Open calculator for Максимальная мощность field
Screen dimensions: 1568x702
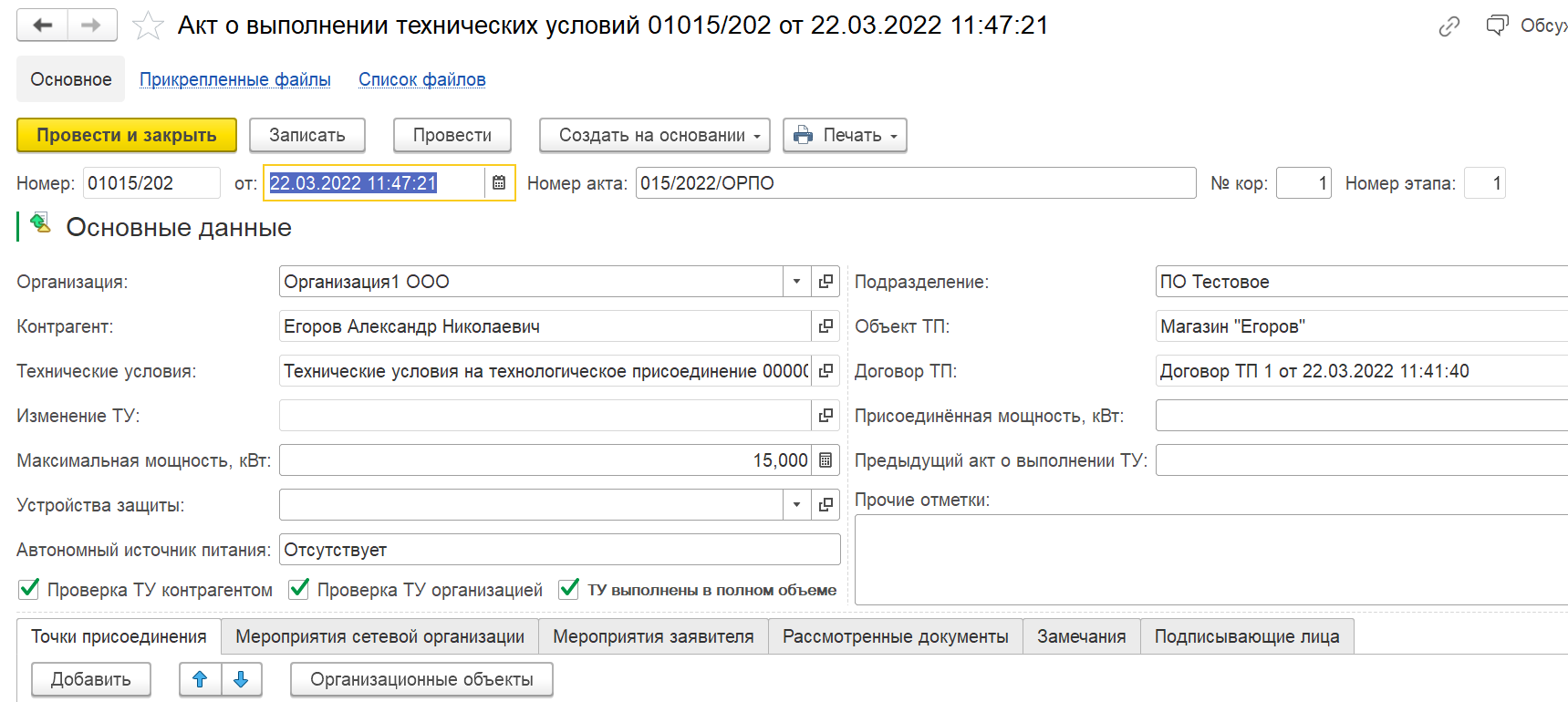point(826,460)
